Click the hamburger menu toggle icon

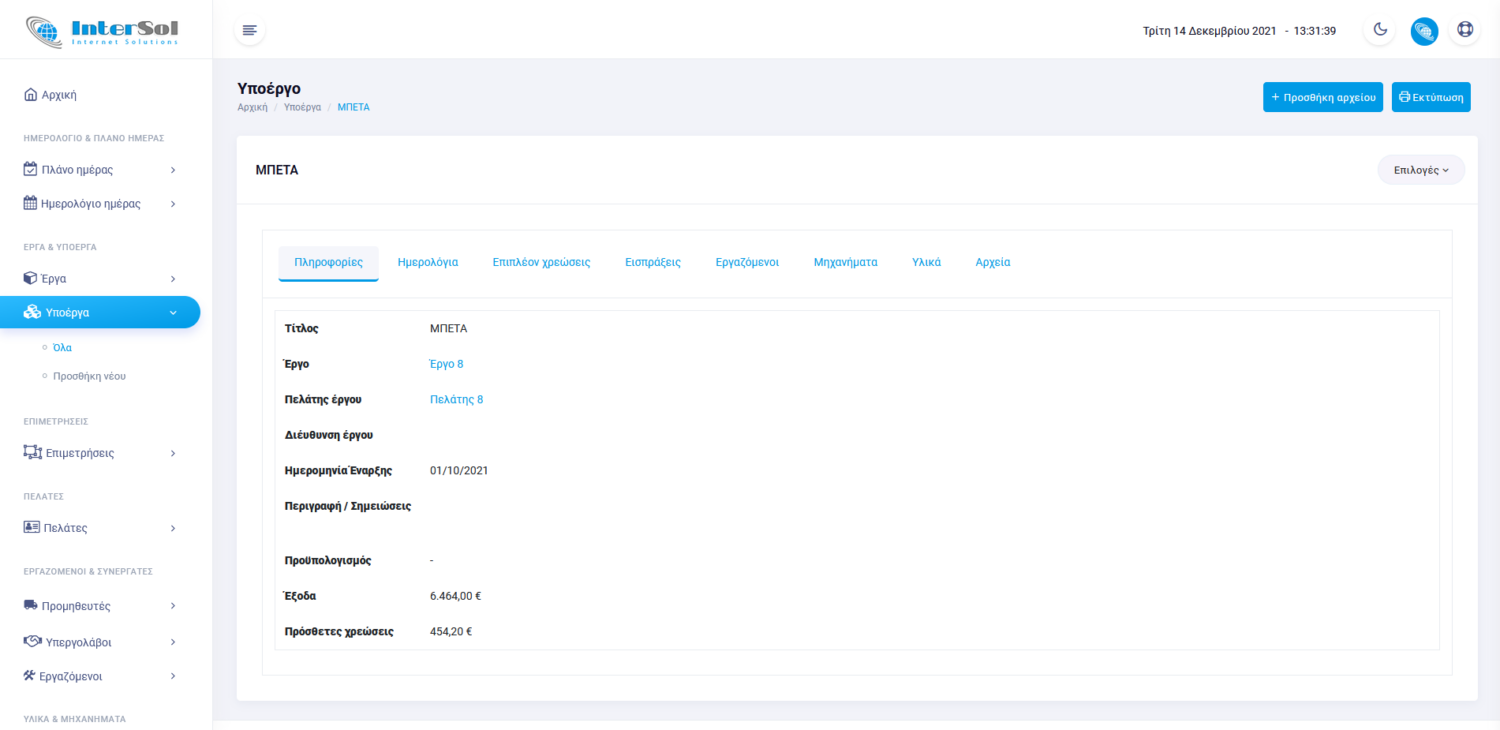pyautogui.click(x=250, y=30)
